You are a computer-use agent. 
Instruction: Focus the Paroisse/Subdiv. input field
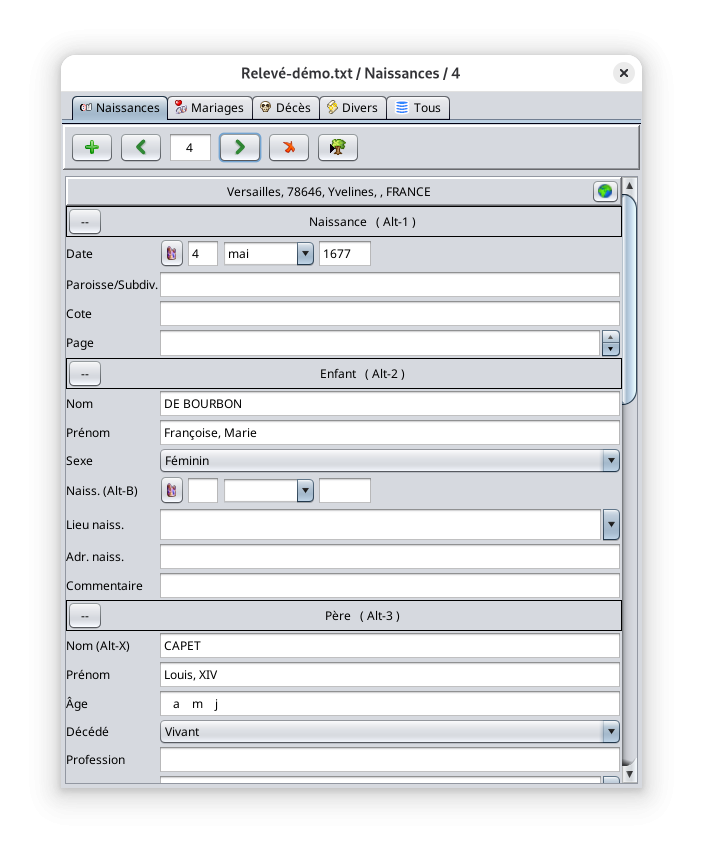(390, 285)
